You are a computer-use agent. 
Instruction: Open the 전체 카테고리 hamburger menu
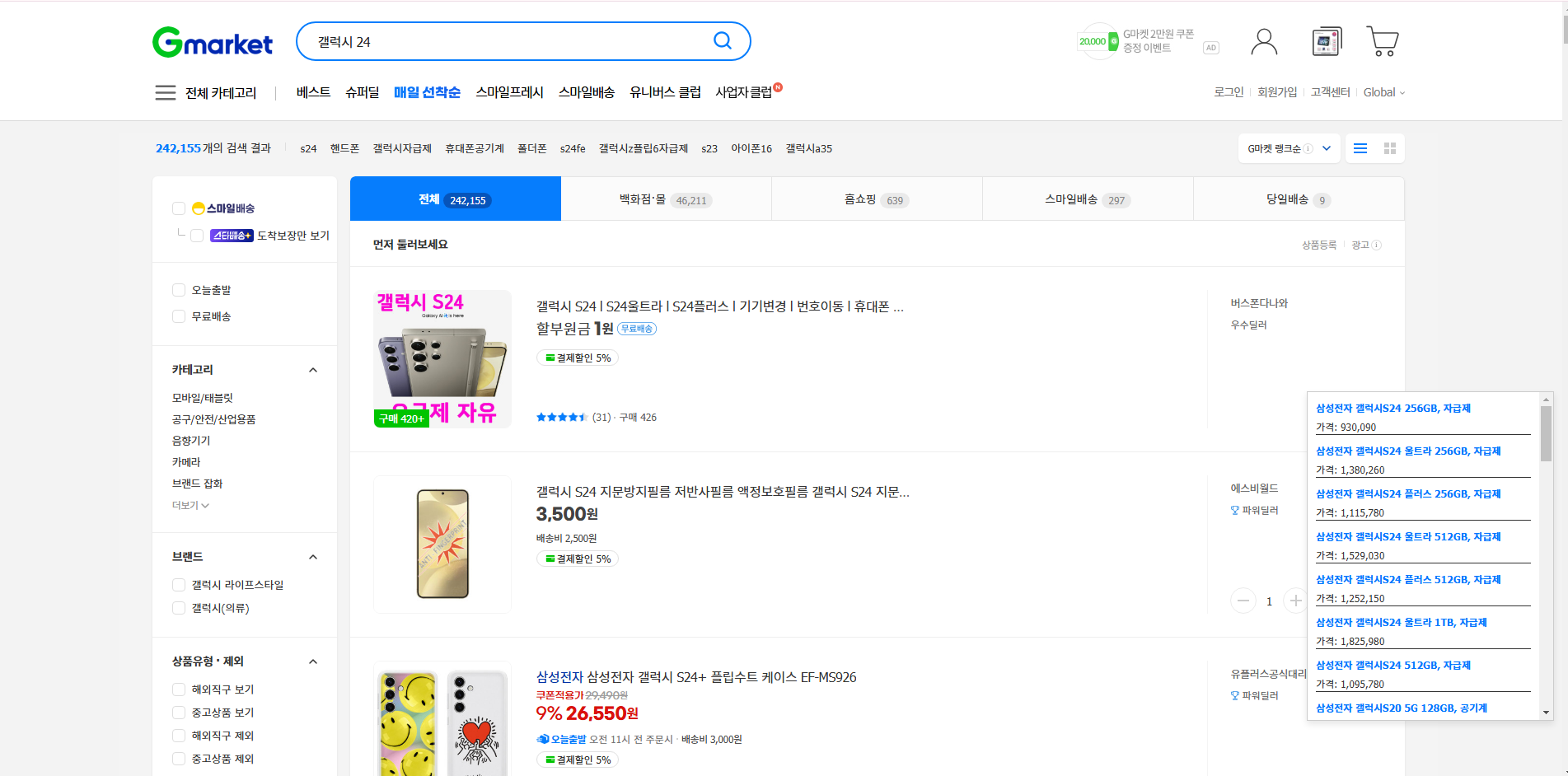[165, 92]
